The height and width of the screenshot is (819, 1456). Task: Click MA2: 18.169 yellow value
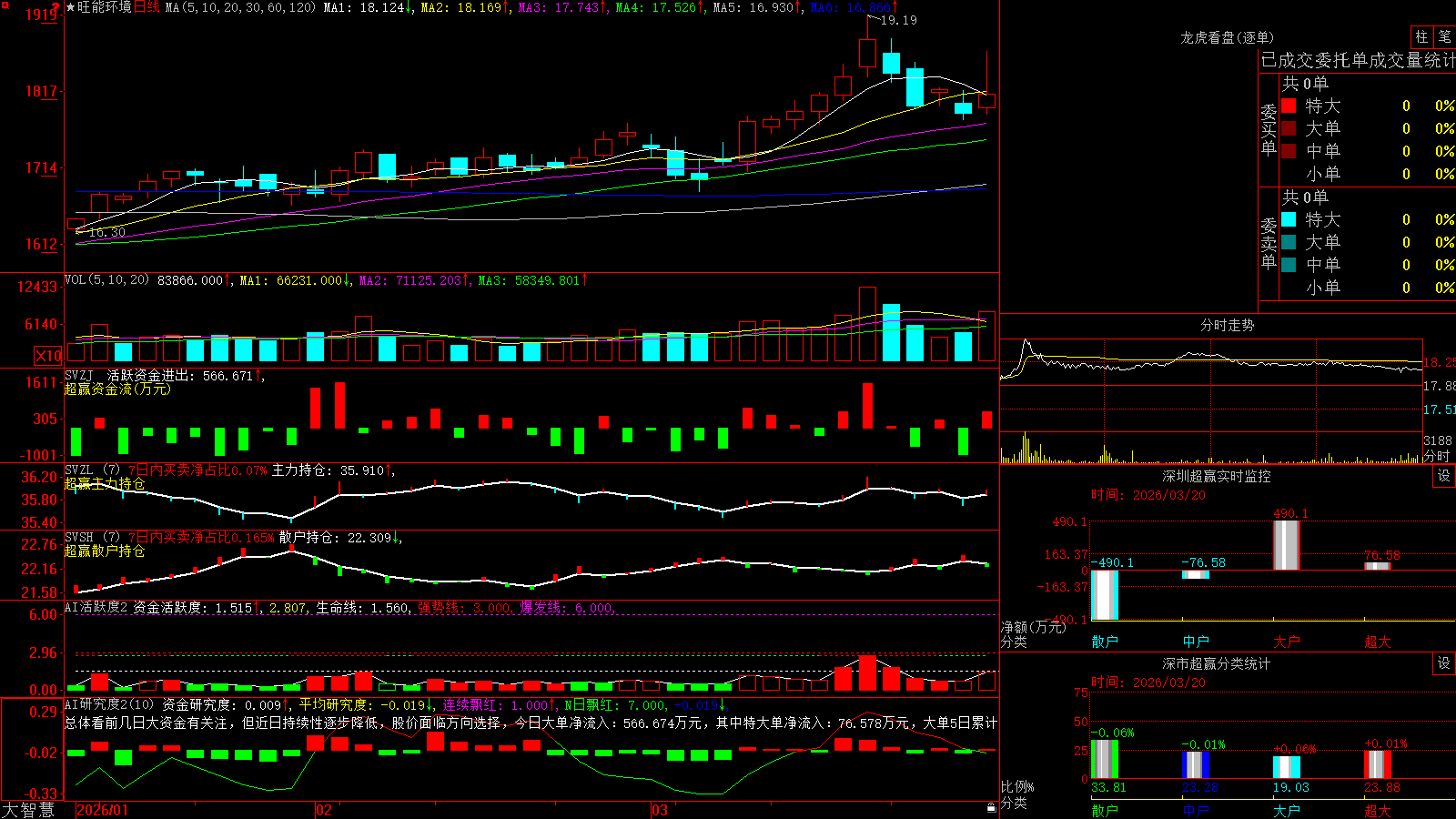point(465,7)
